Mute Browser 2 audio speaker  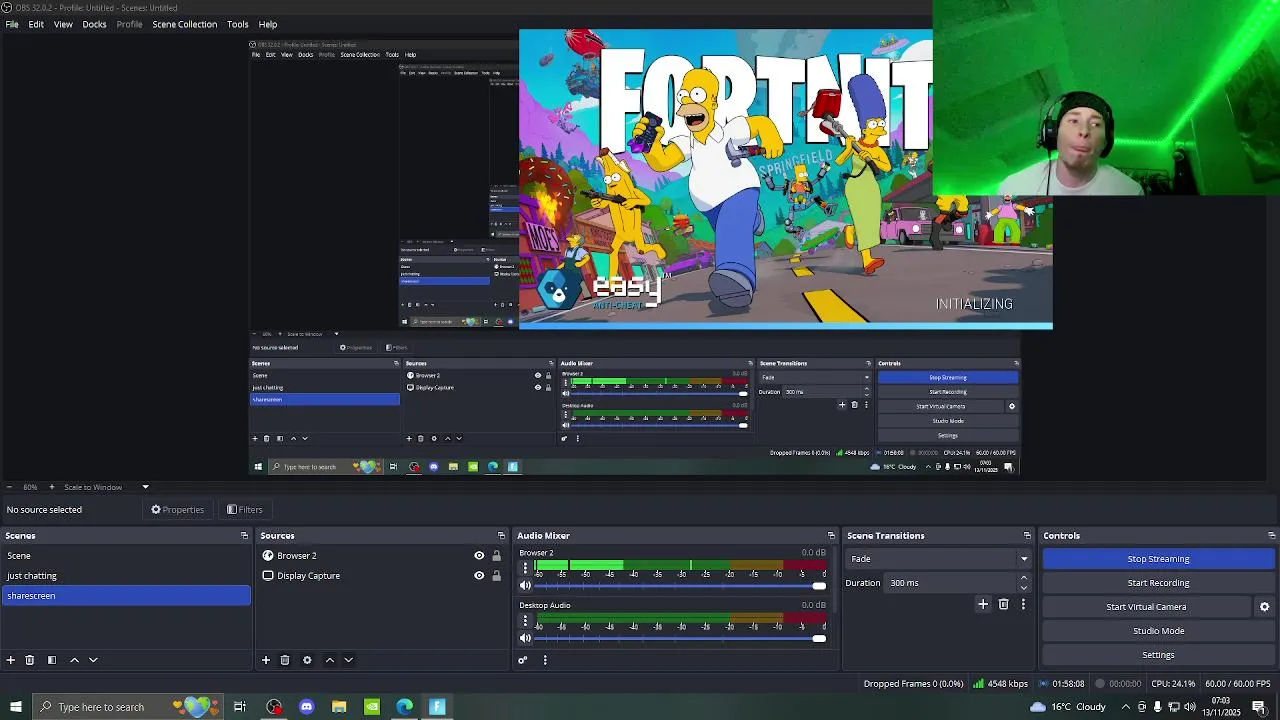525,586
